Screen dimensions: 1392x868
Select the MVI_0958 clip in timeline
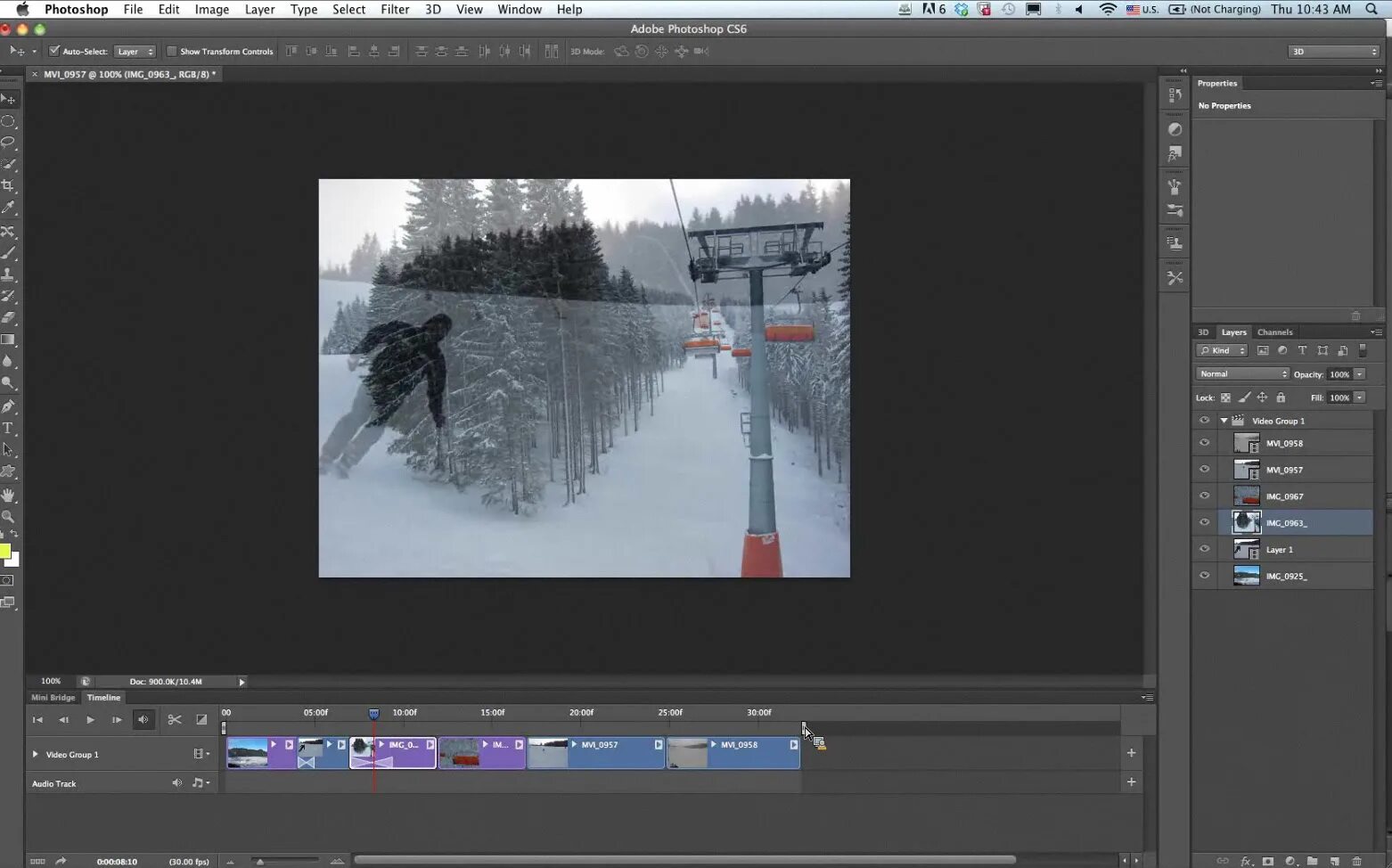tap(733, 753)
